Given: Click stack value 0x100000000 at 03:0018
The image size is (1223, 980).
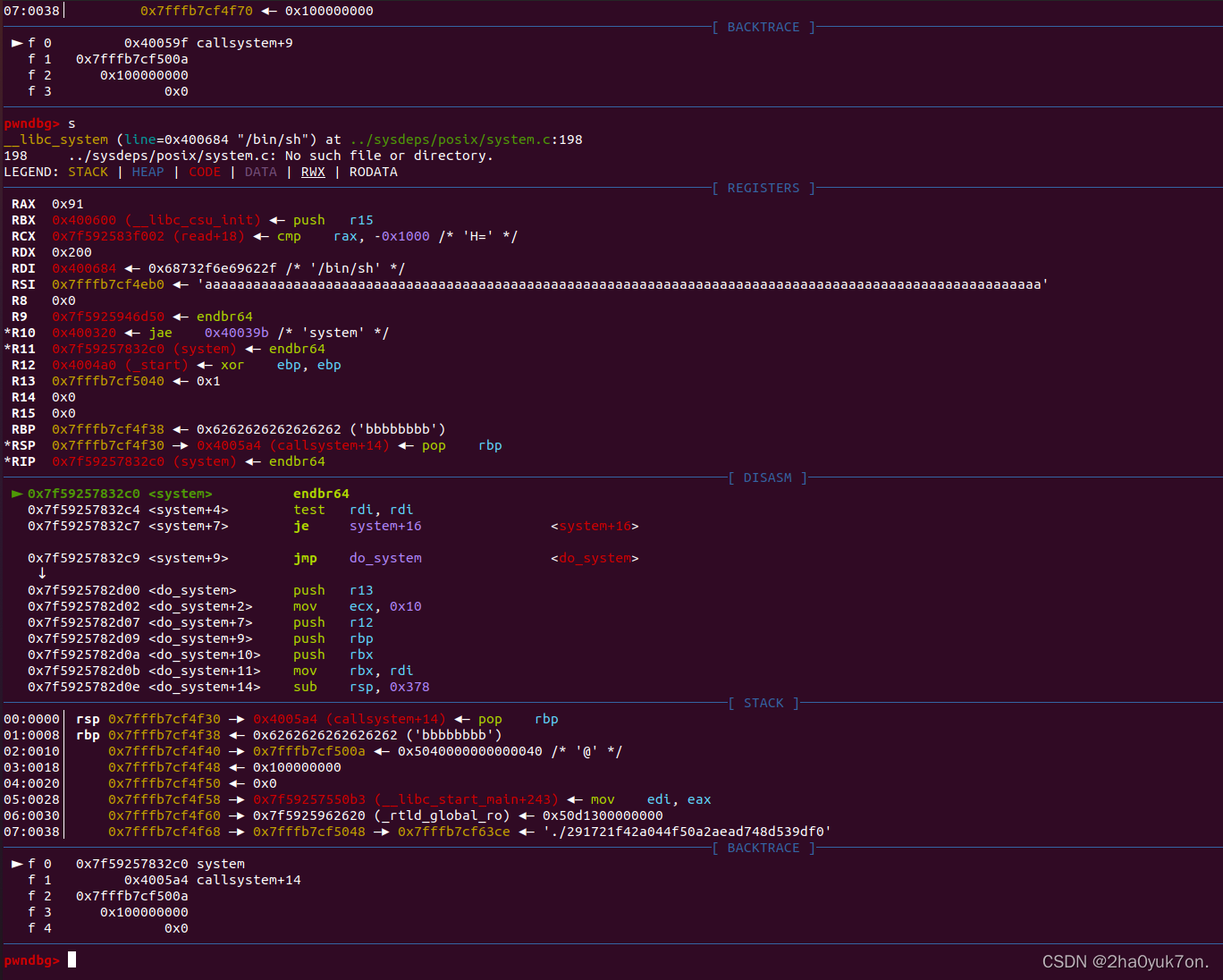Looking at the screenshot, I should [297, 767].
